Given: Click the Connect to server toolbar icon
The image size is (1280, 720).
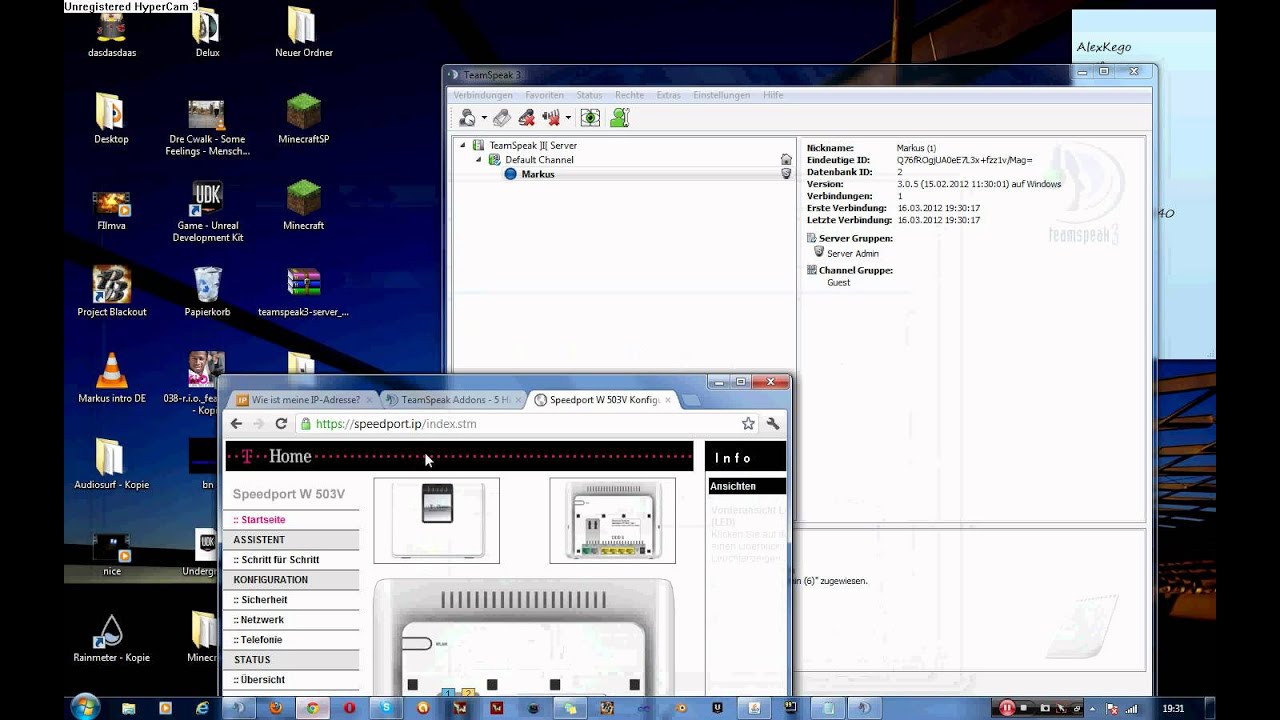Looking at the screenshot, I should pyautogui.click(x=466, y=118).
